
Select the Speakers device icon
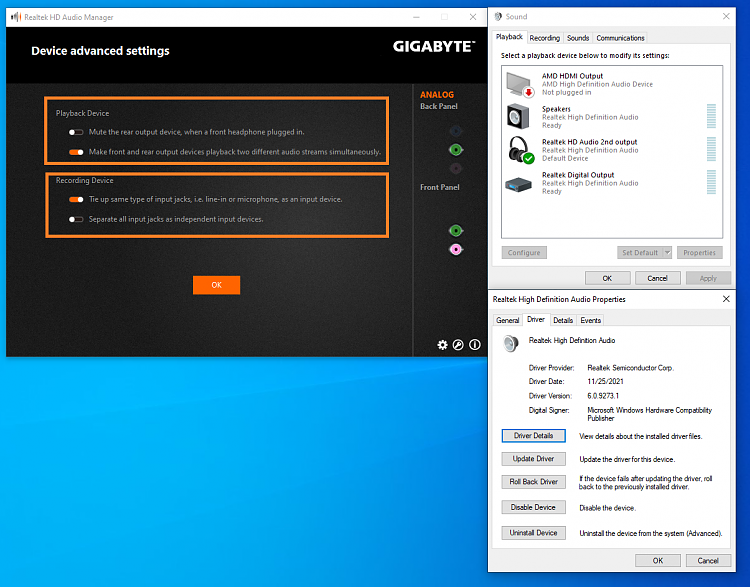pos(518,116)
